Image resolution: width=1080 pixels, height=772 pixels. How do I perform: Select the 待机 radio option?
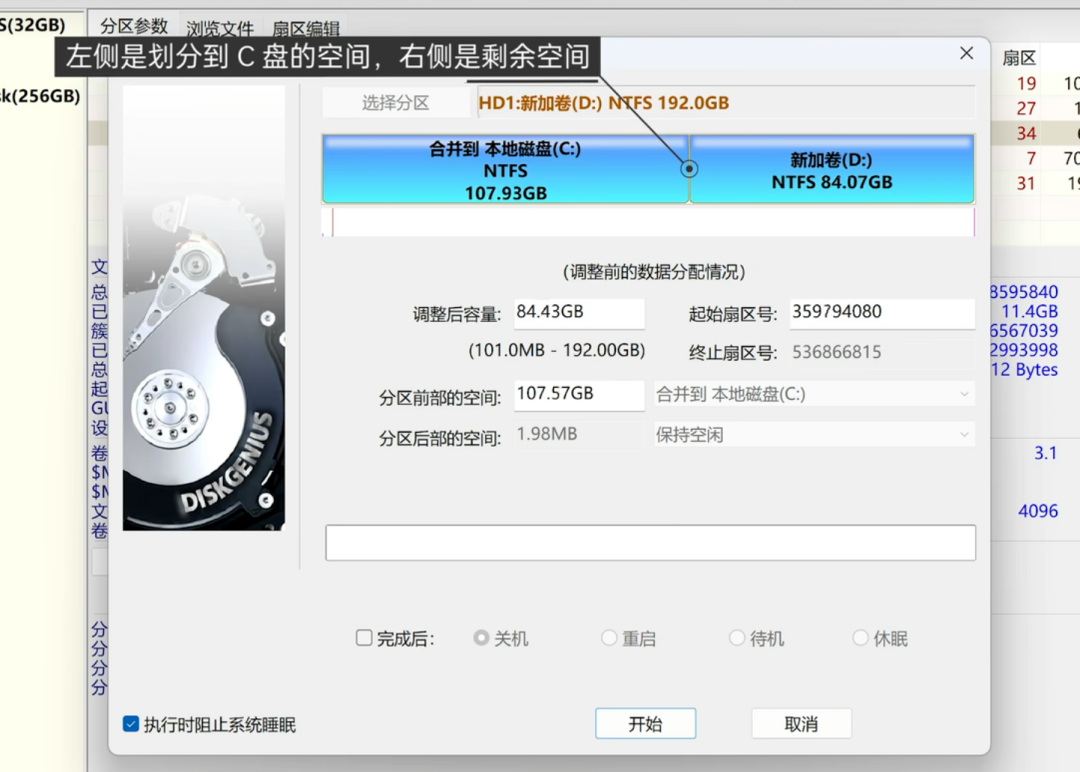737,638
